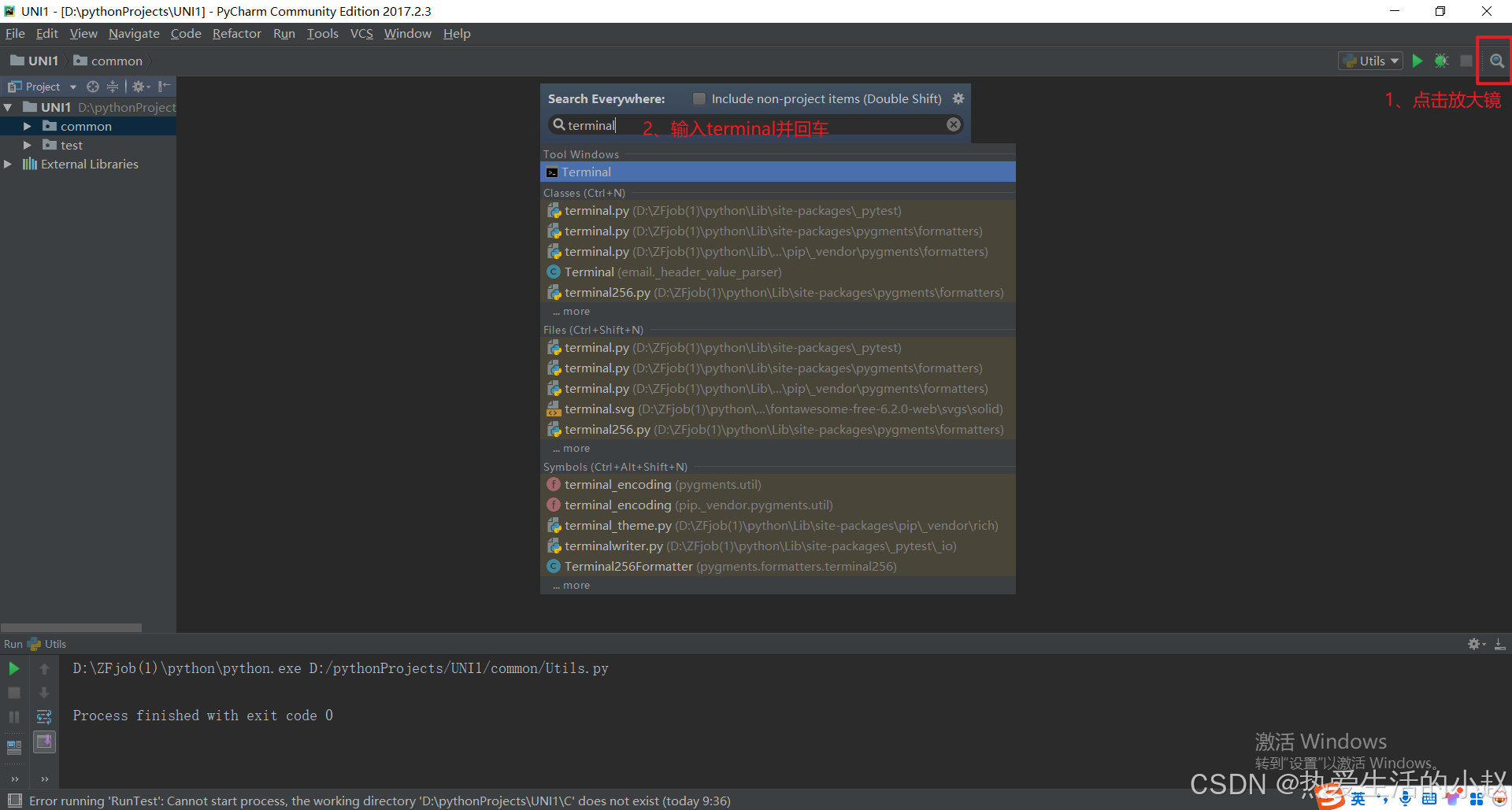
Task: Clear the search field with X icon
Action: coord(954,124)
